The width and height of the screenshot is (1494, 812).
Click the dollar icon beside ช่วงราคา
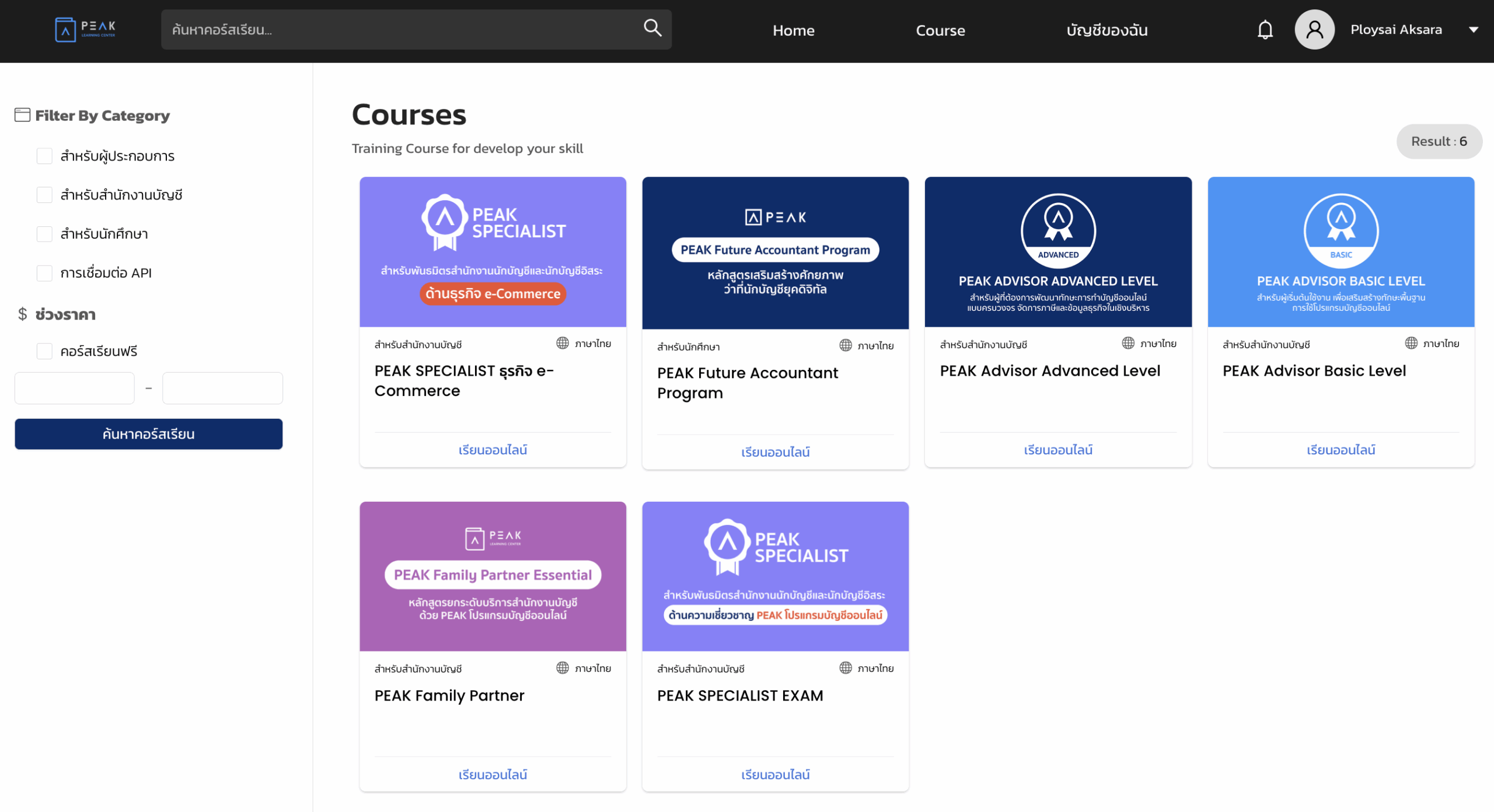tap(22, 314)
